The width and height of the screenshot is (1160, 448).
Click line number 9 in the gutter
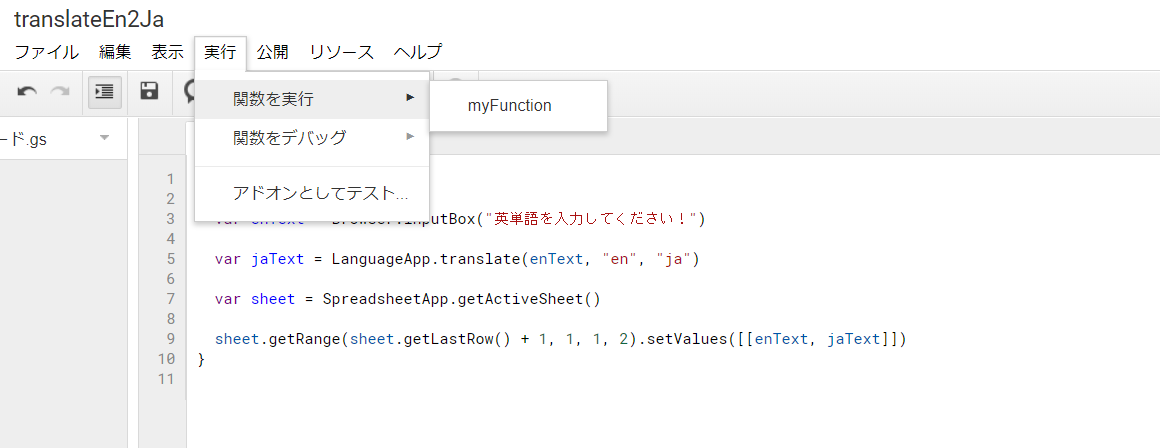click(x=170, y=338)
